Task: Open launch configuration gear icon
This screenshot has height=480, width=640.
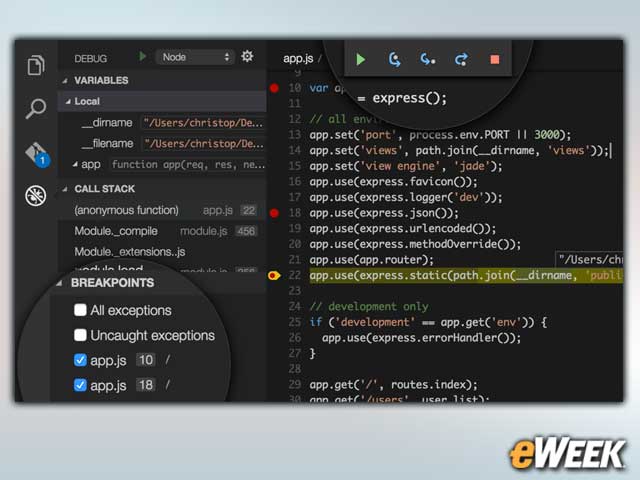Action: click(x=247, y=56)
